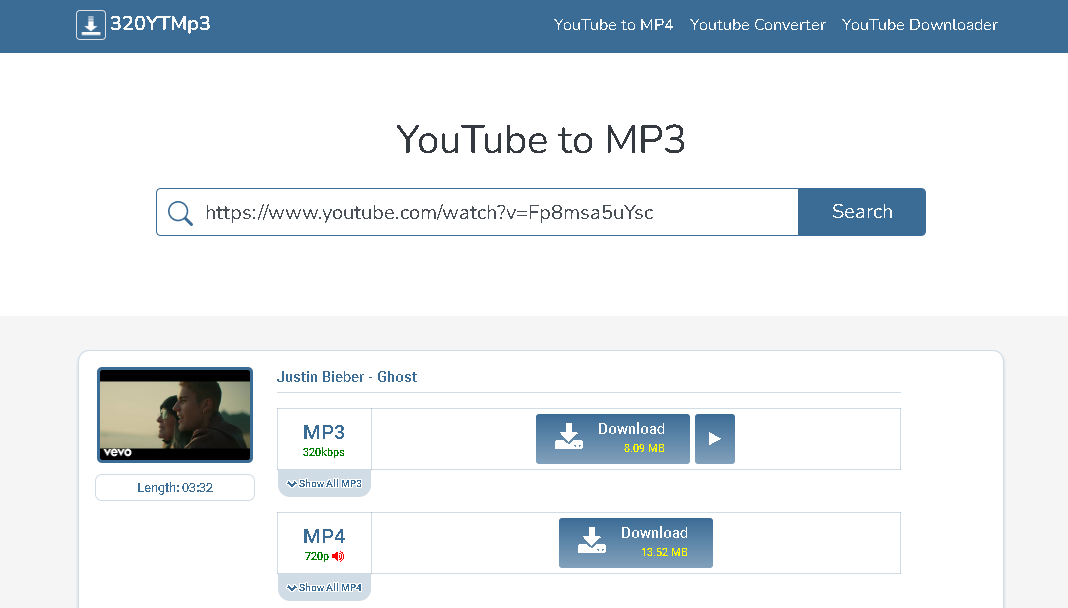Expand Show All MP4 options

pos(324,588)
